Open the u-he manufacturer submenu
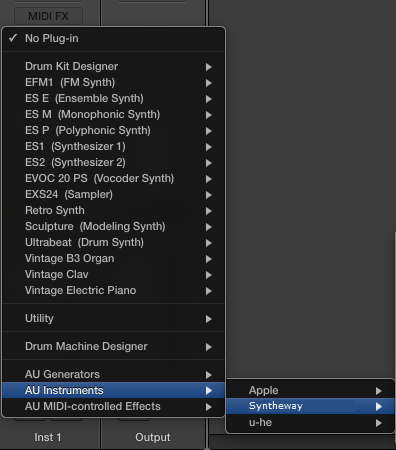The height and width of the screenshot is (450, 396). pyautogui.click(x=310, y=422)
